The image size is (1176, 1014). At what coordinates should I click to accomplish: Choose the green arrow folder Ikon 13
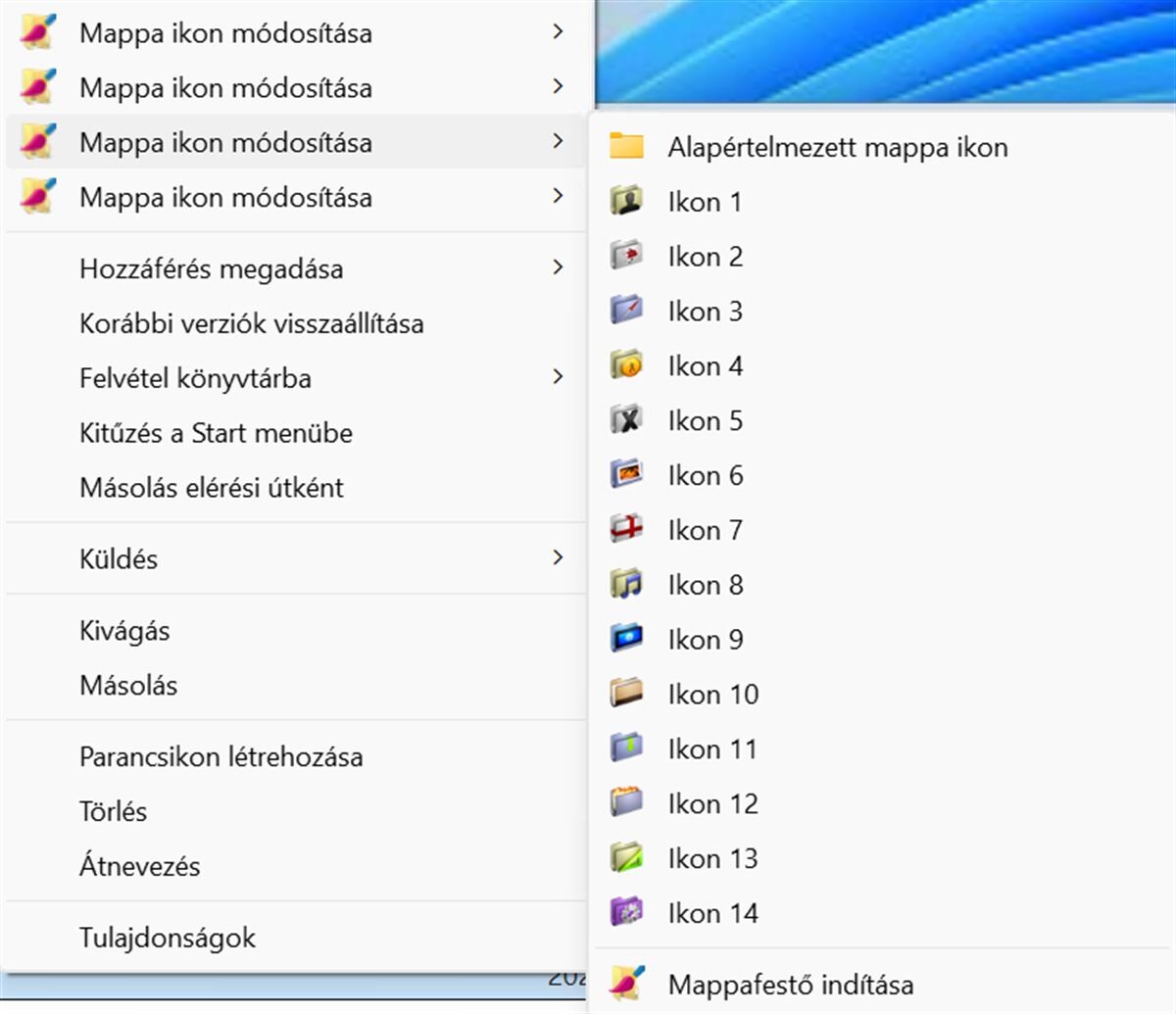coord(710,857)
